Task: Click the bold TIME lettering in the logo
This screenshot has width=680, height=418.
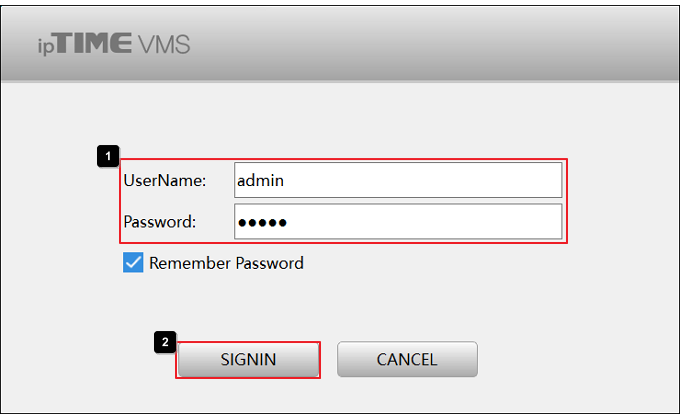Action: pyautogui.click(x=94, y=43)
